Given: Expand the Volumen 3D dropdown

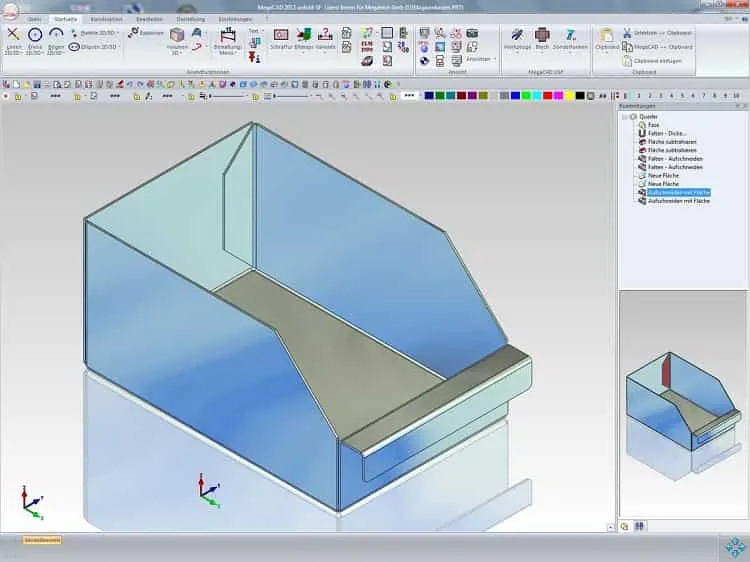Looking at the screenshot, I should [177, 41].
